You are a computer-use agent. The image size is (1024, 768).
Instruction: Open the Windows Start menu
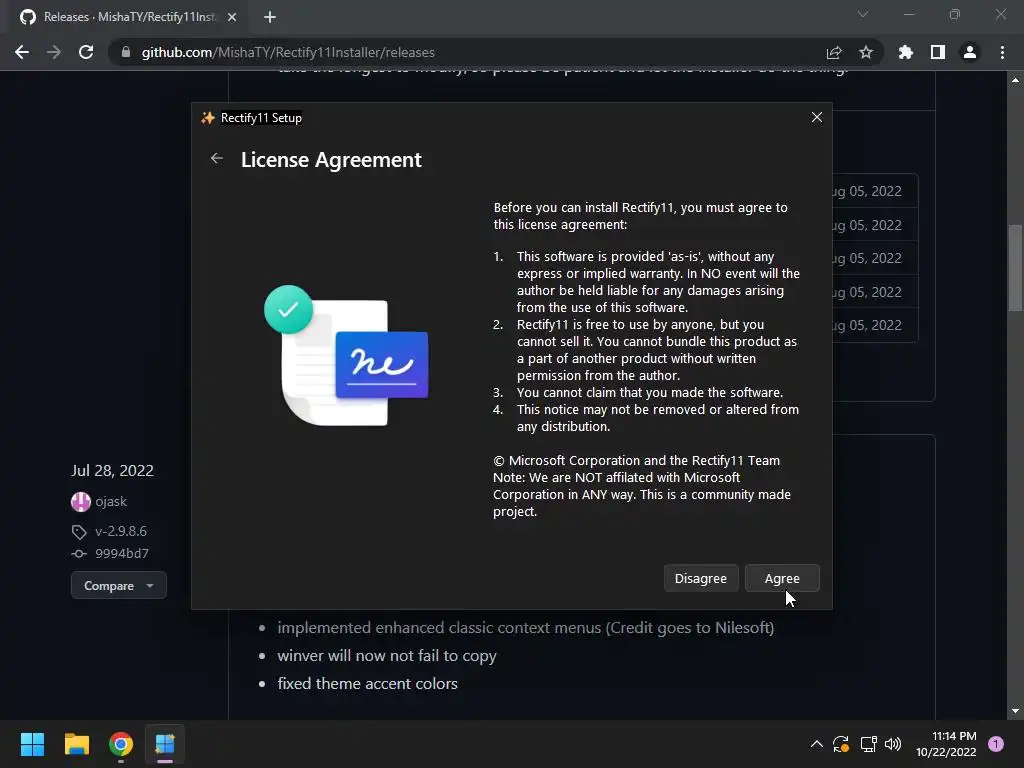point(32,744)
